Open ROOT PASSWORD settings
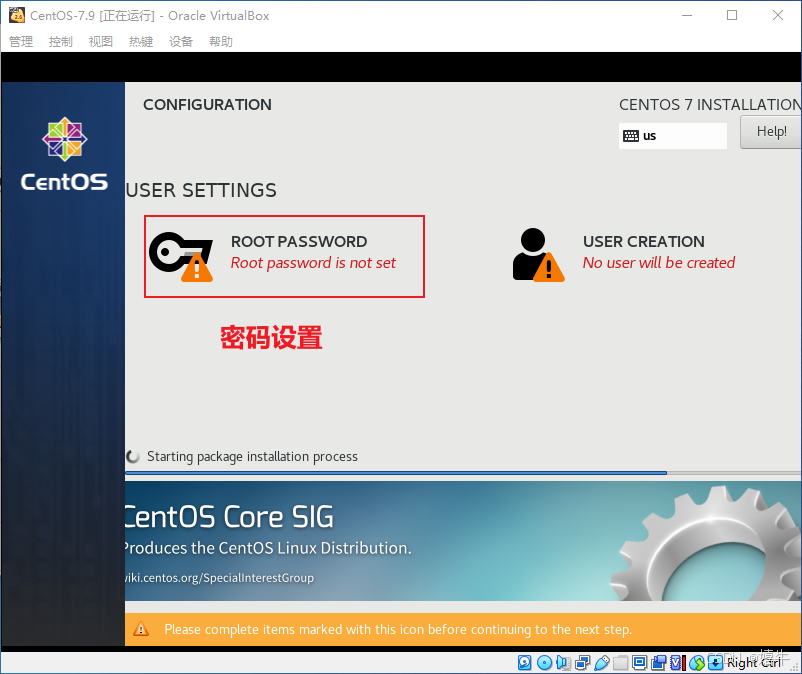The image size is (802, 674). (284, 256)
